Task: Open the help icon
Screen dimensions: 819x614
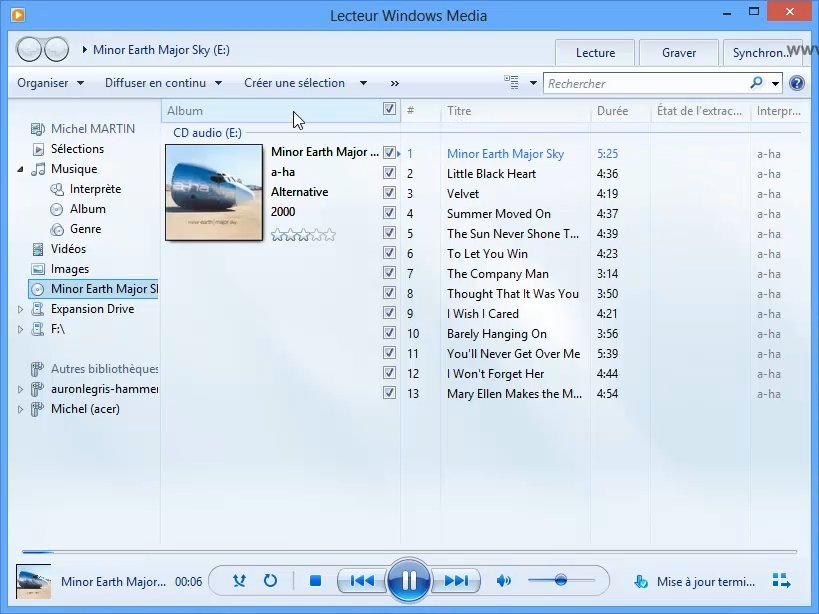Action: (x=797, y=83)
